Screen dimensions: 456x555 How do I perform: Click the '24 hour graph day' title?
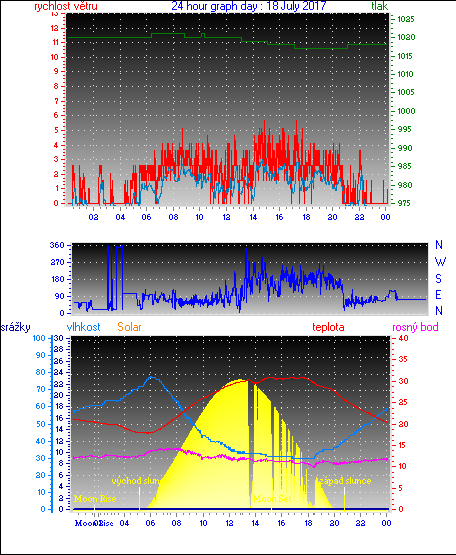coord(213,6)
